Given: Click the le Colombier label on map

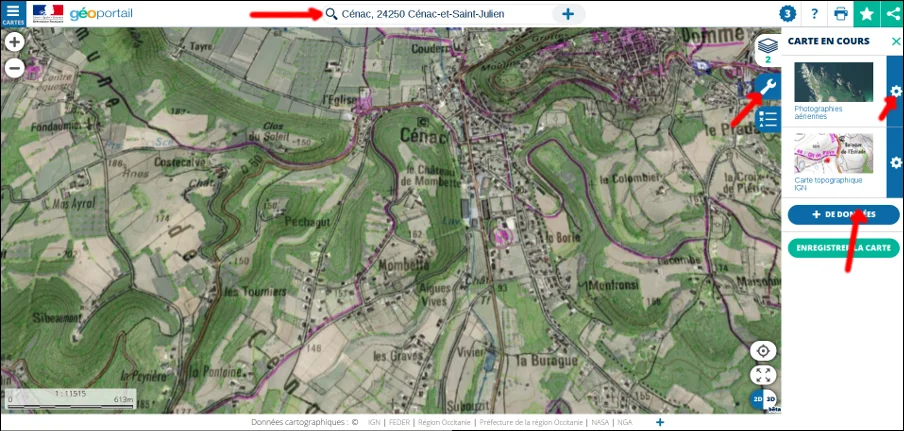Looking at the screenshot, I should (628, 179).
